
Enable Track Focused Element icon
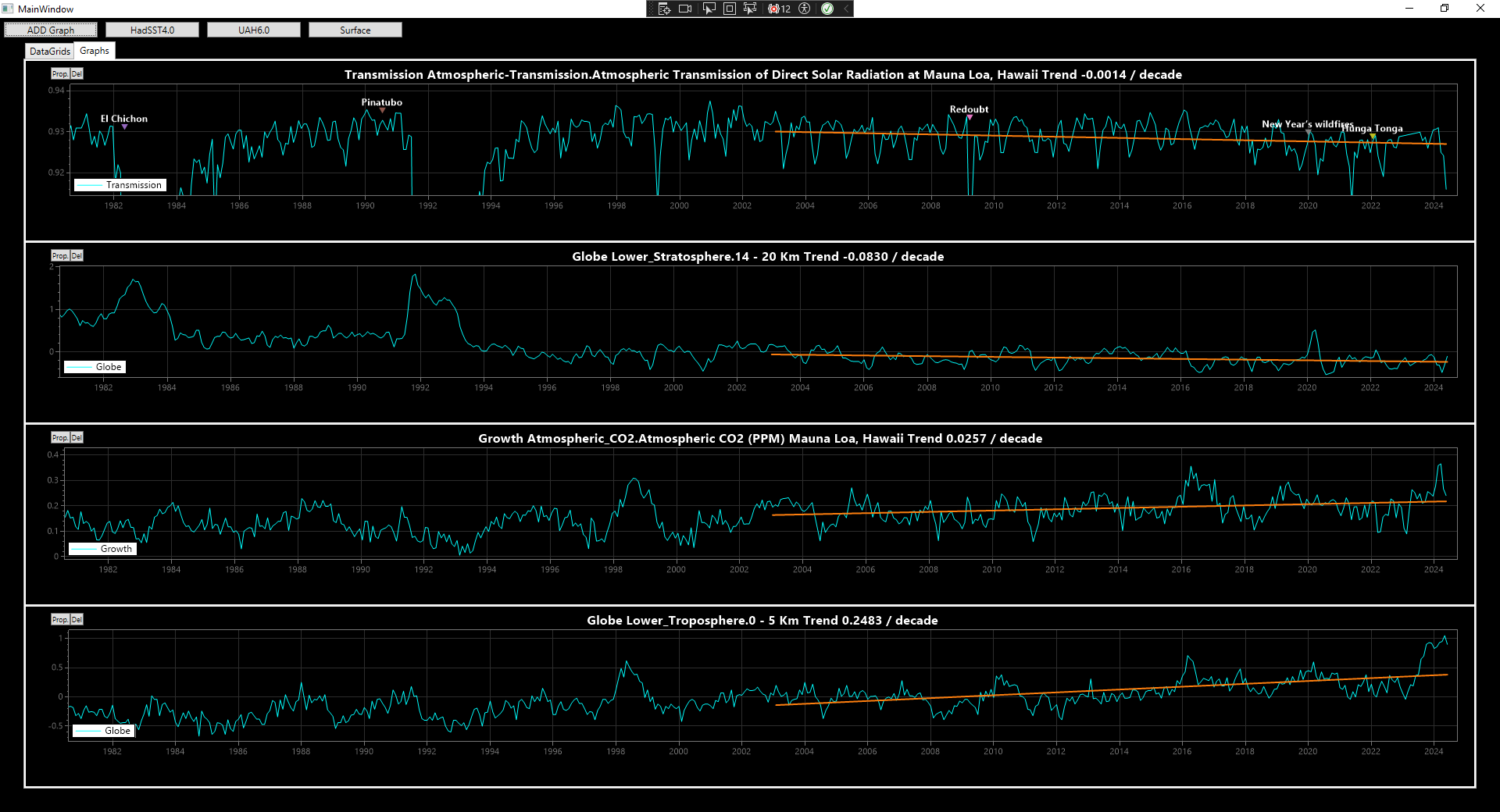750,9
